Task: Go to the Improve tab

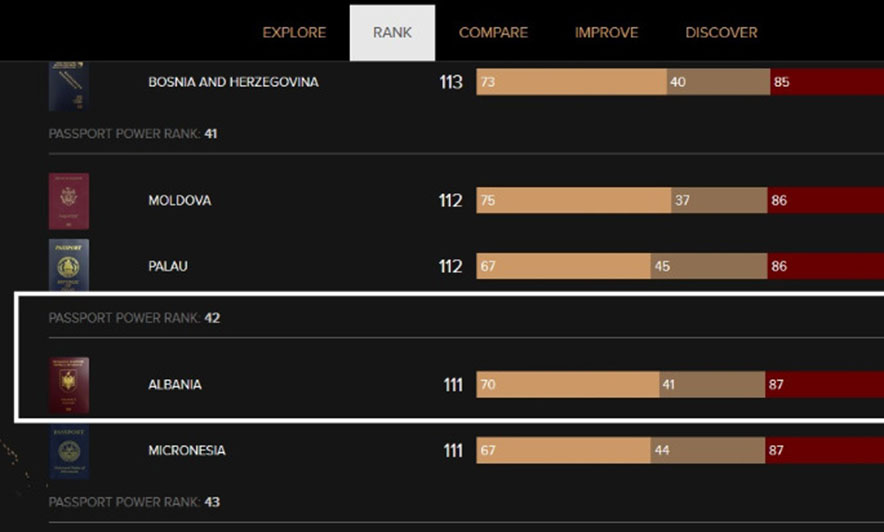Action: click(606, 32)
